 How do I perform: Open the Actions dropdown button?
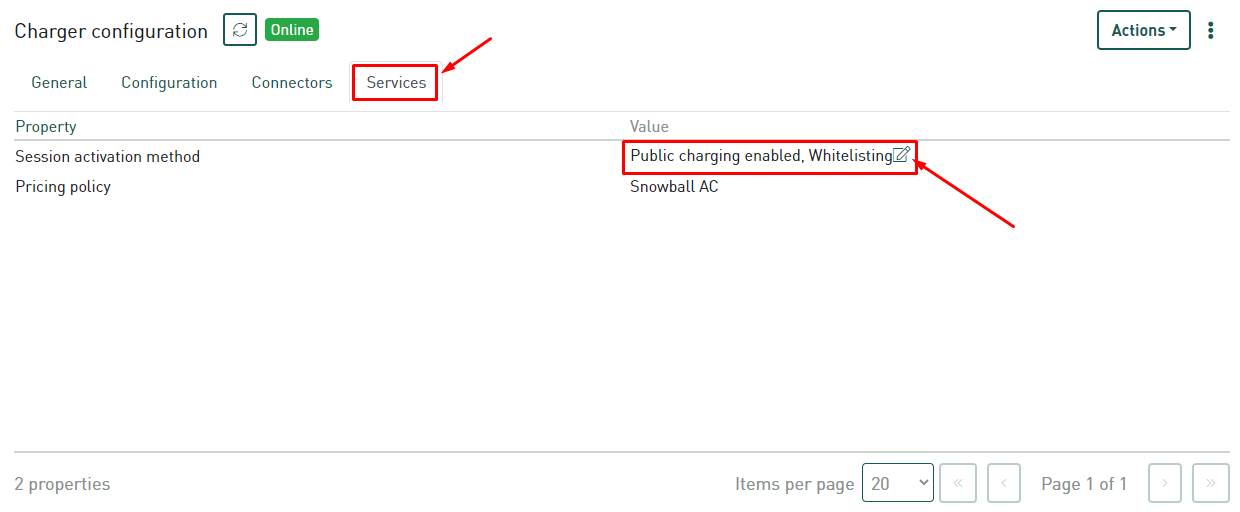[x=1144, y=30]
